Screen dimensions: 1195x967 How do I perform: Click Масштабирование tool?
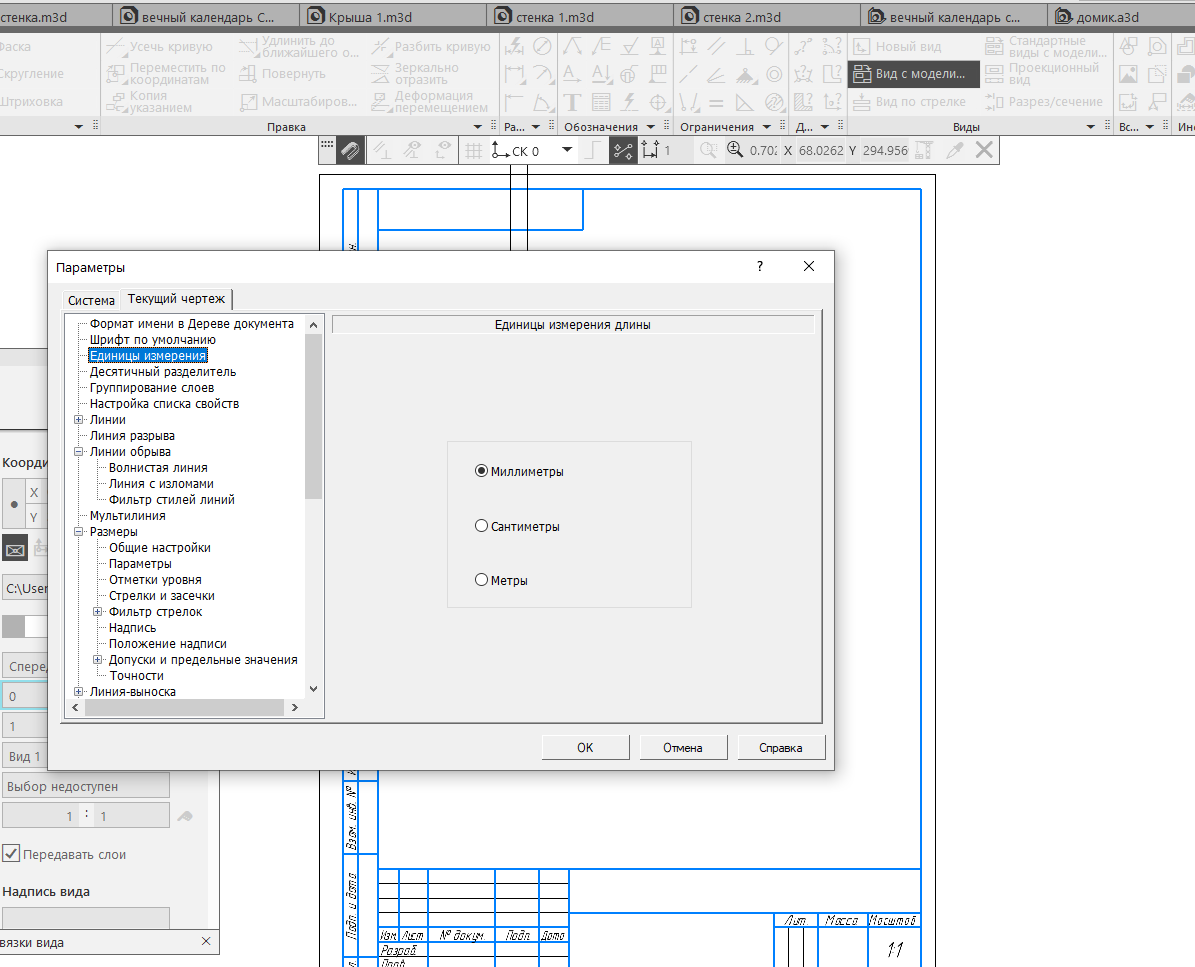pyautogui.click(x=298, y=101)
